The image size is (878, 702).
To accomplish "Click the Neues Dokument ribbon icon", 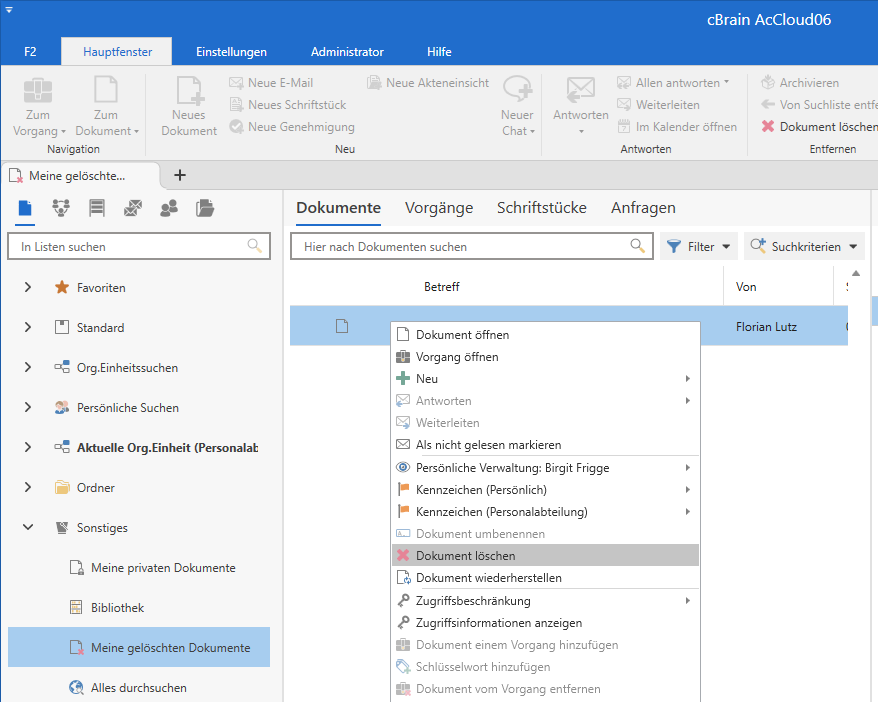I will pyautogui.click(x=188, y=92).
